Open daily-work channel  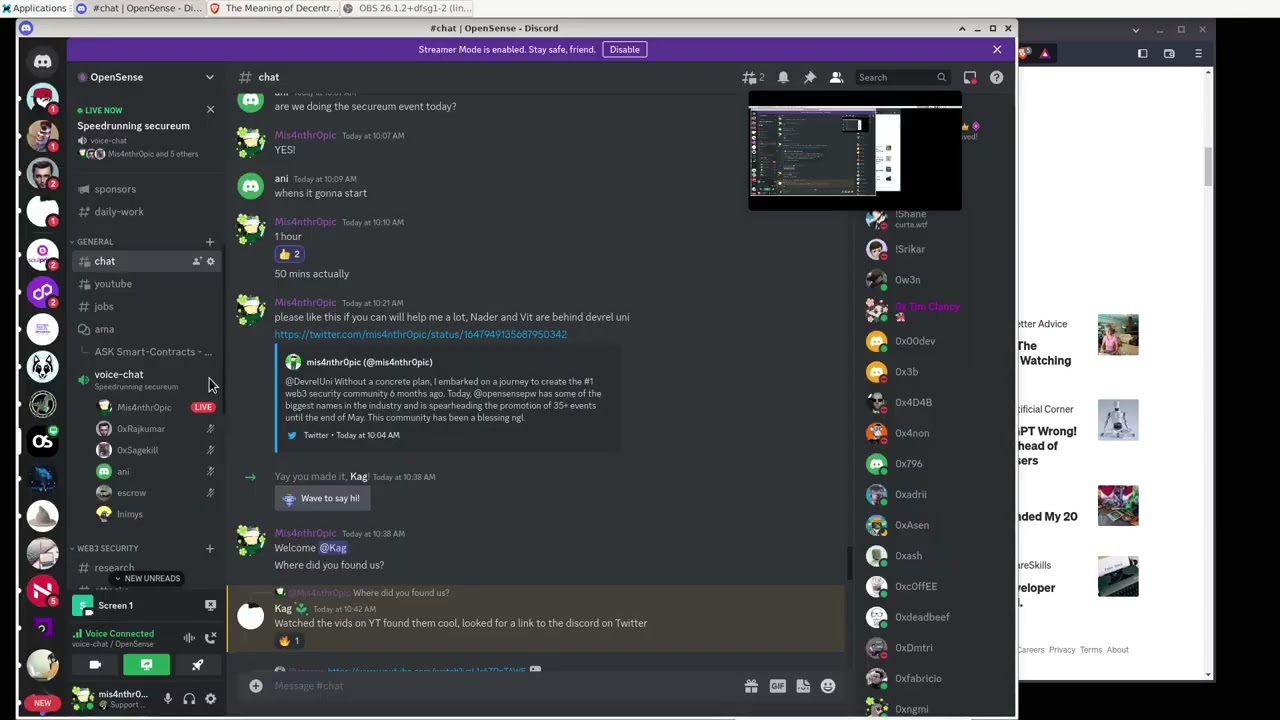click(x=146, y=212)
